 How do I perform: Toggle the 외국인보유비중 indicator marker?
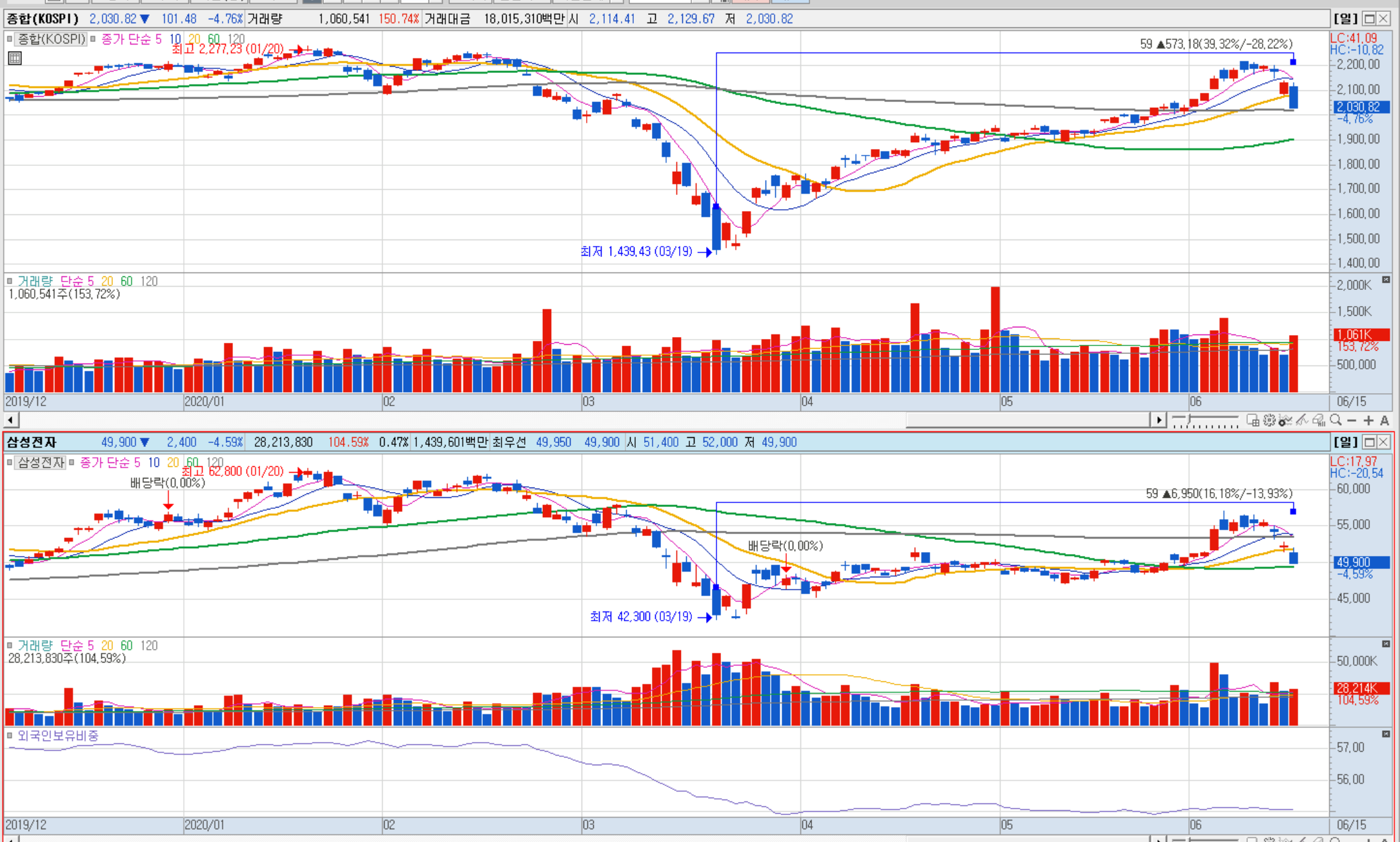pyautogui.click(x=10, y=735)
